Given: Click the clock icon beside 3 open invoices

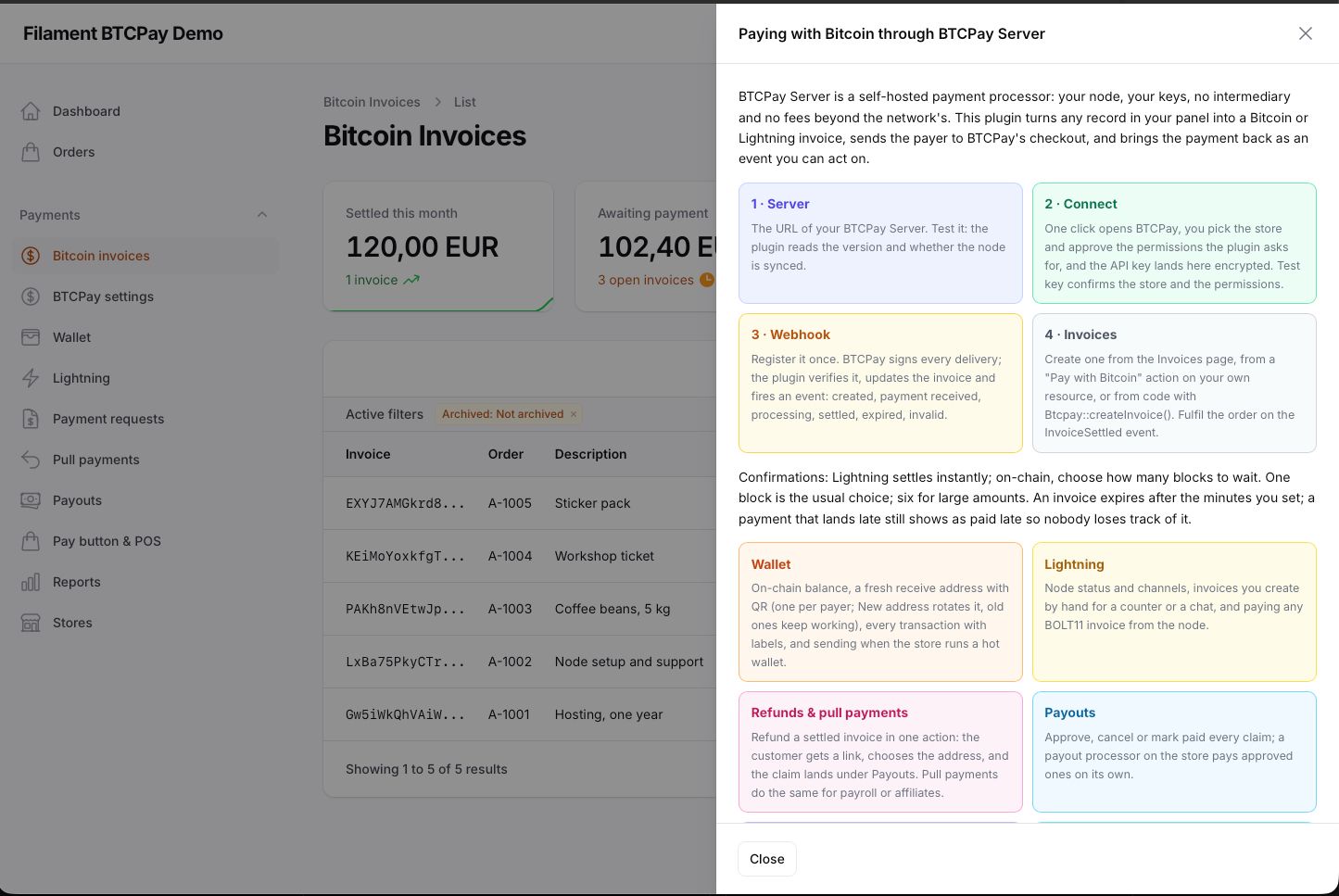Looking at the screenshot, I should point(707,280).
